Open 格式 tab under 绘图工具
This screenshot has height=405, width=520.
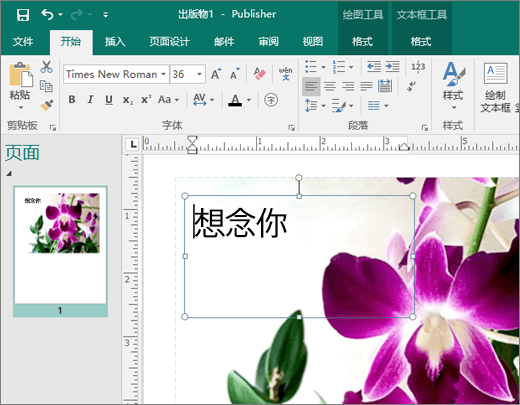tap(362, 42)
